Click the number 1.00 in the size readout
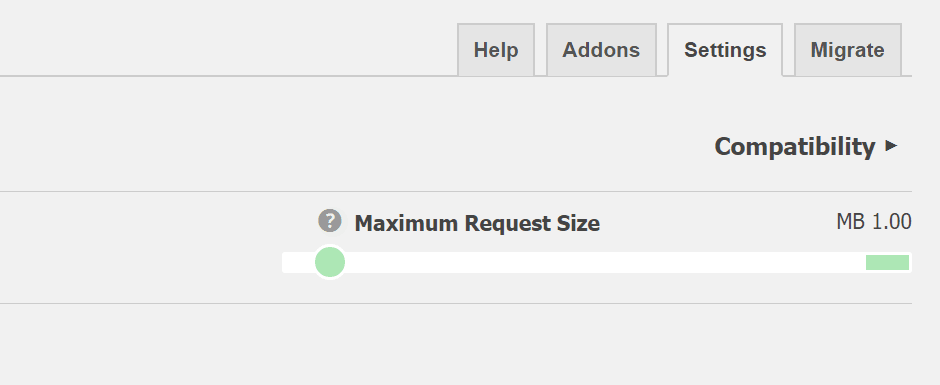Screen dimensions: 940x385 [891, 222]
